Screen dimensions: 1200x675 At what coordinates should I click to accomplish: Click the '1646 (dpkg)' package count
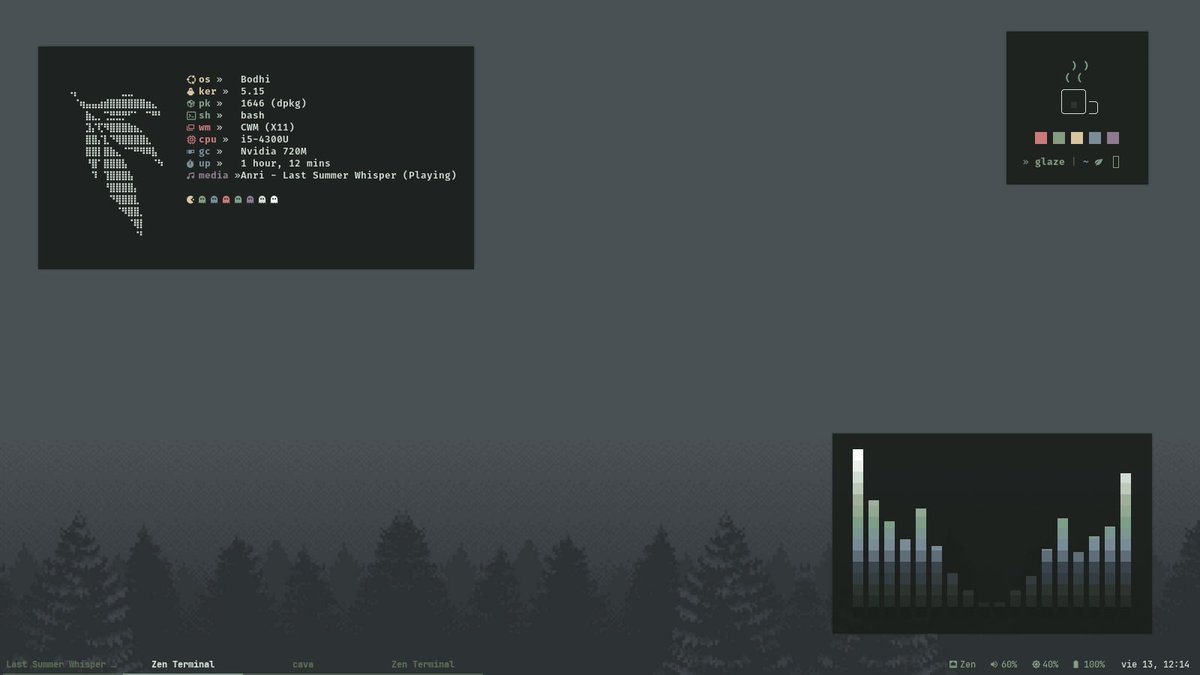pyautogui.click(x=273, y=103)
